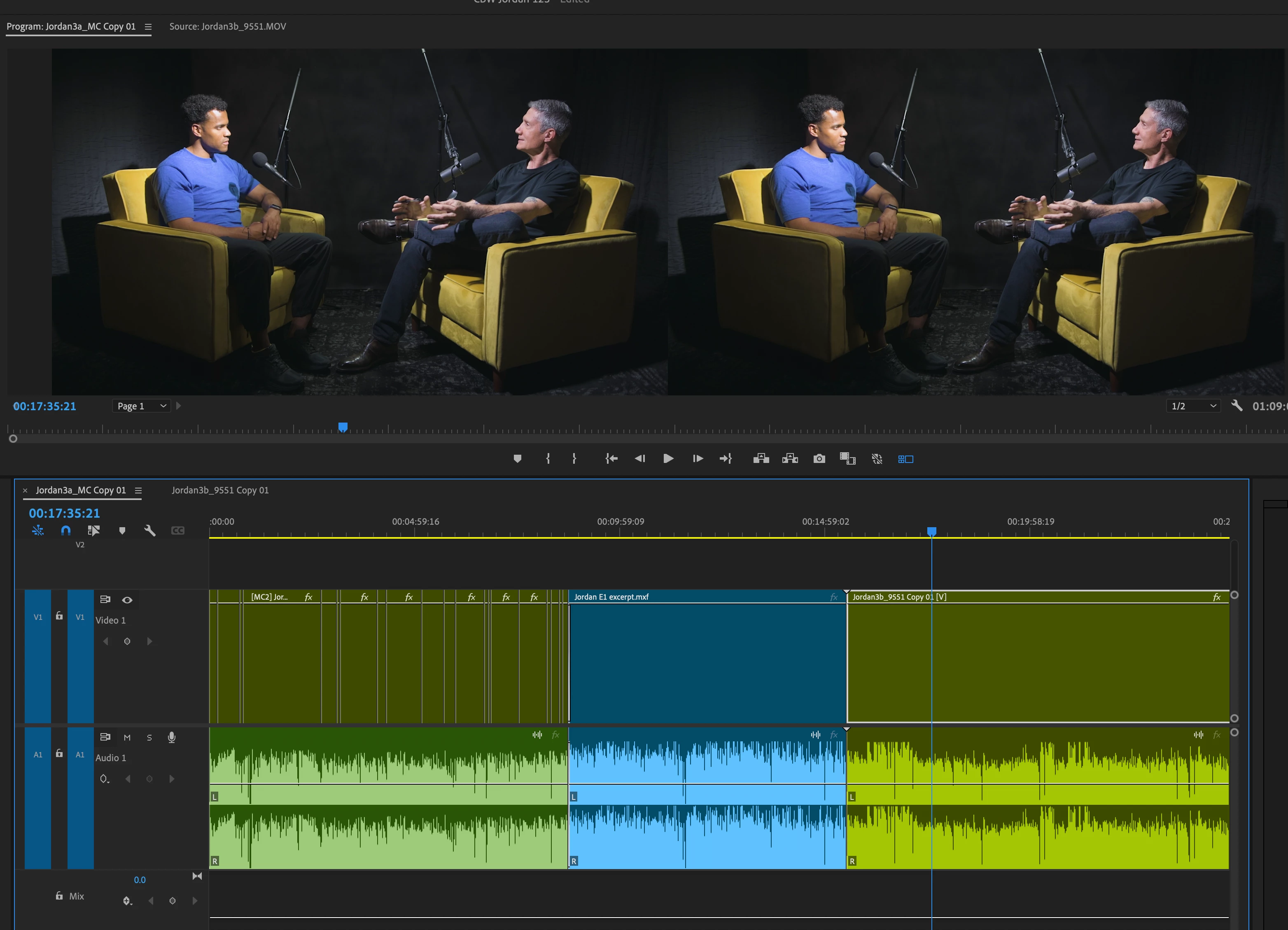Screen dimensions: 1288x930
Task: Toggle the lock on Video 1 track
Action: (59, 616)
